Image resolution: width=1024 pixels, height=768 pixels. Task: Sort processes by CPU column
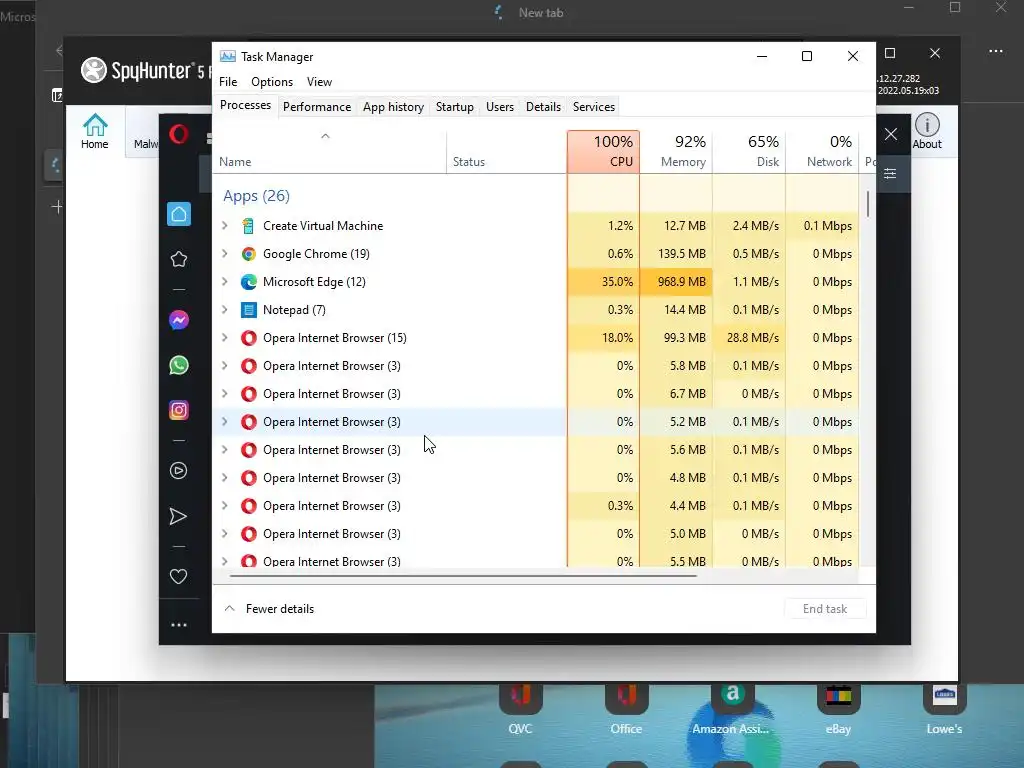[x=603, y=152]
